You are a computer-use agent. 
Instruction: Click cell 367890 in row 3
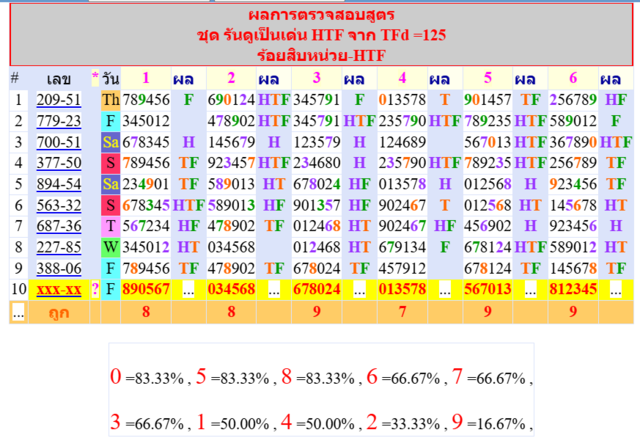(x=573, y=142)
